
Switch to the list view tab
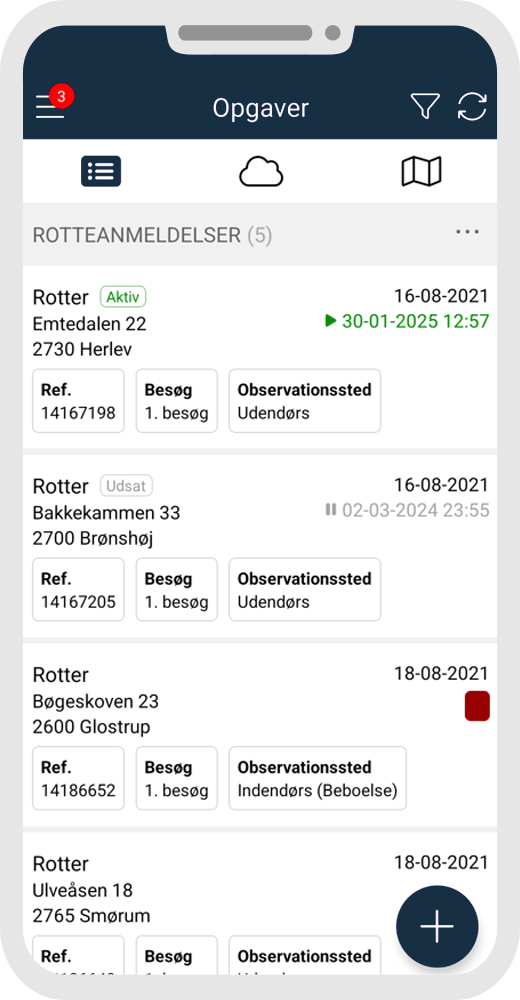point(101,172)
